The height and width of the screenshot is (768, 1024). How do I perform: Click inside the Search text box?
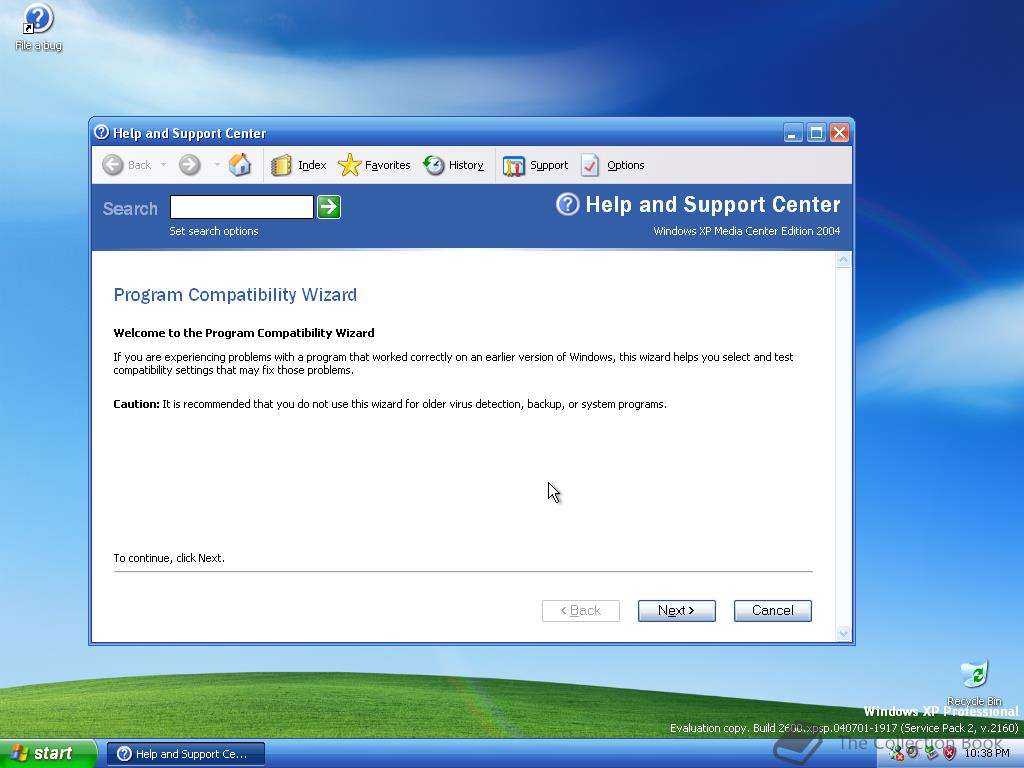pyautogui.click(x=242, y=207)
